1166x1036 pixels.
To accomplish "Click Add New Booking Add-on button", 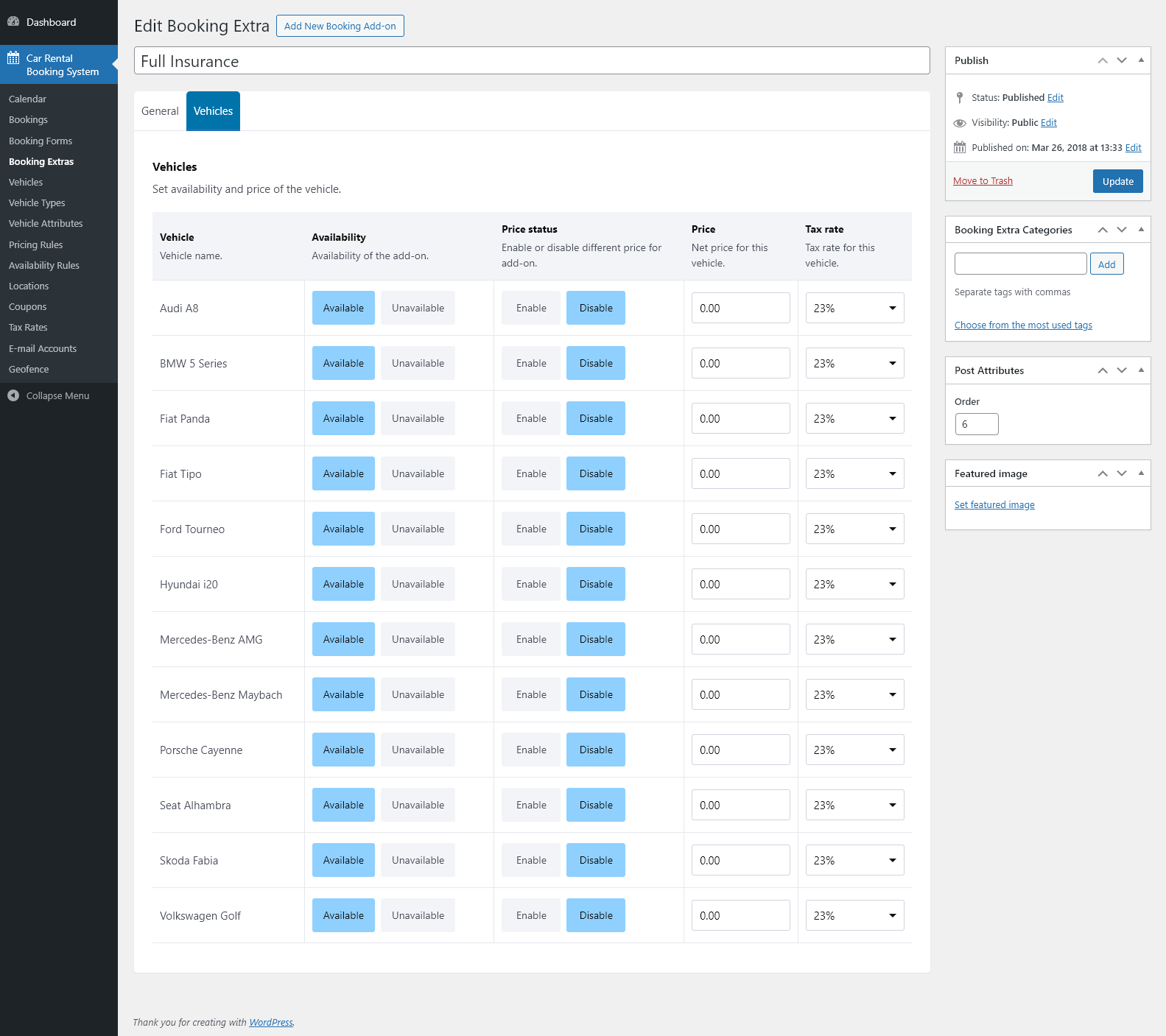I will click(x=340, y=26).
